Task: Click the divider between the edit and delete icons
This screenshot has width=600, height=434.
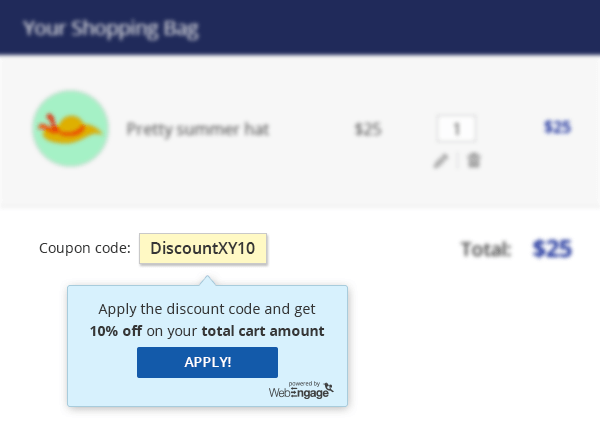Action: (458, 160)
